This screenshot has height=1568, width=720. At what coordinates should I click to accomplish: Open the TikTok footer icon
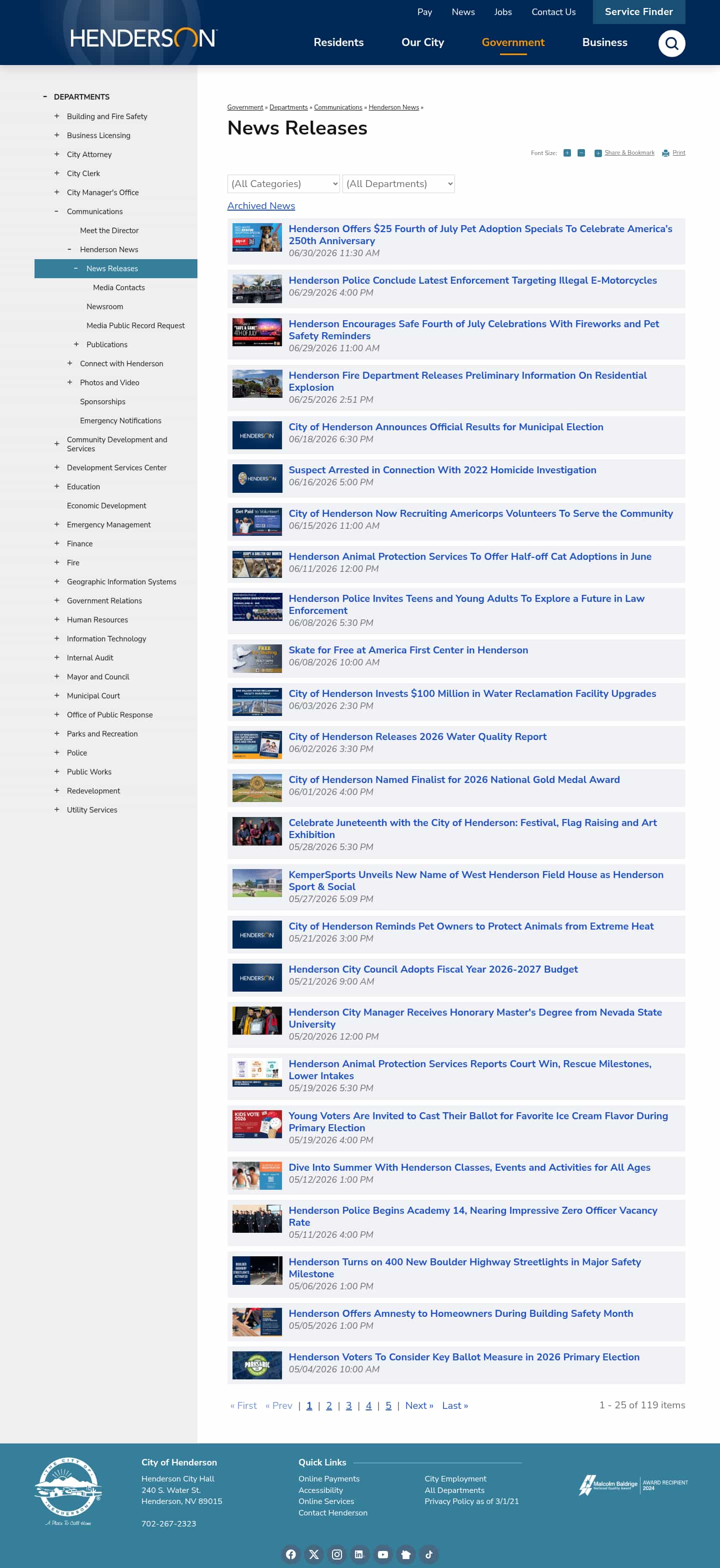[428, 1554]
